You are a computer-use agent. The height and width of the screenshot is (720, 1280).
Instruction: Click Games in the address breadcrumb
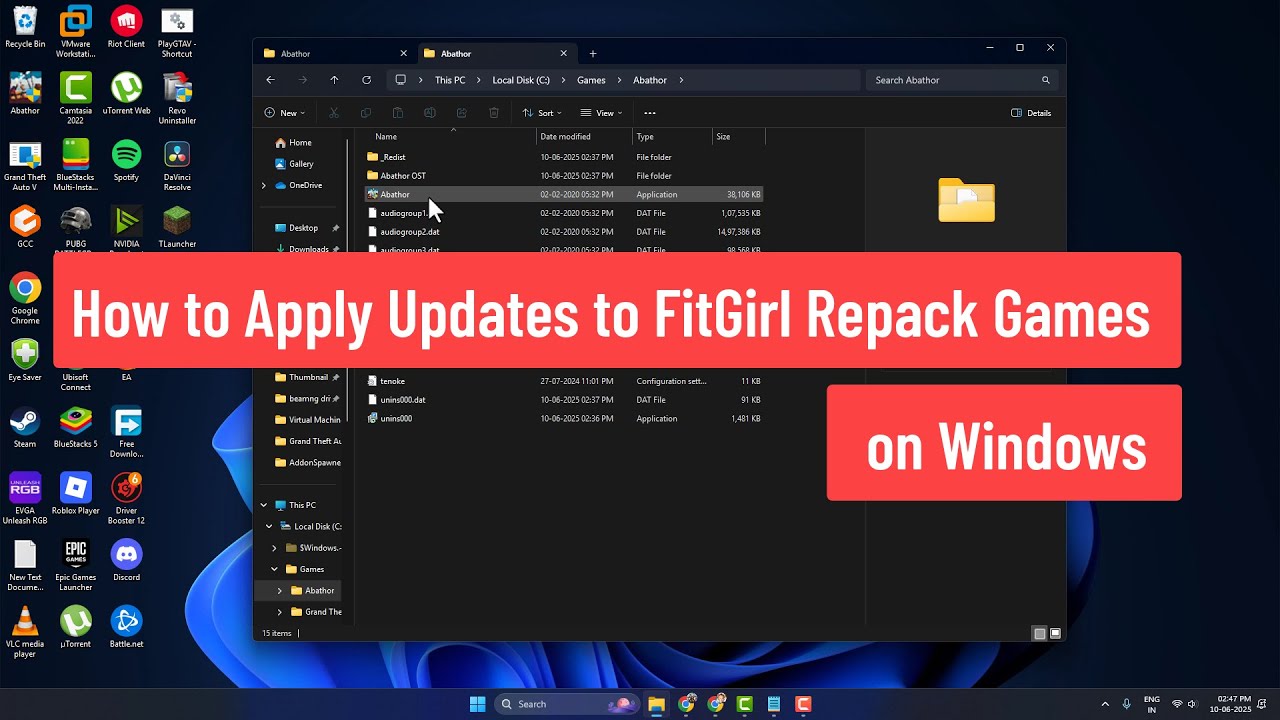coord(591,80)
